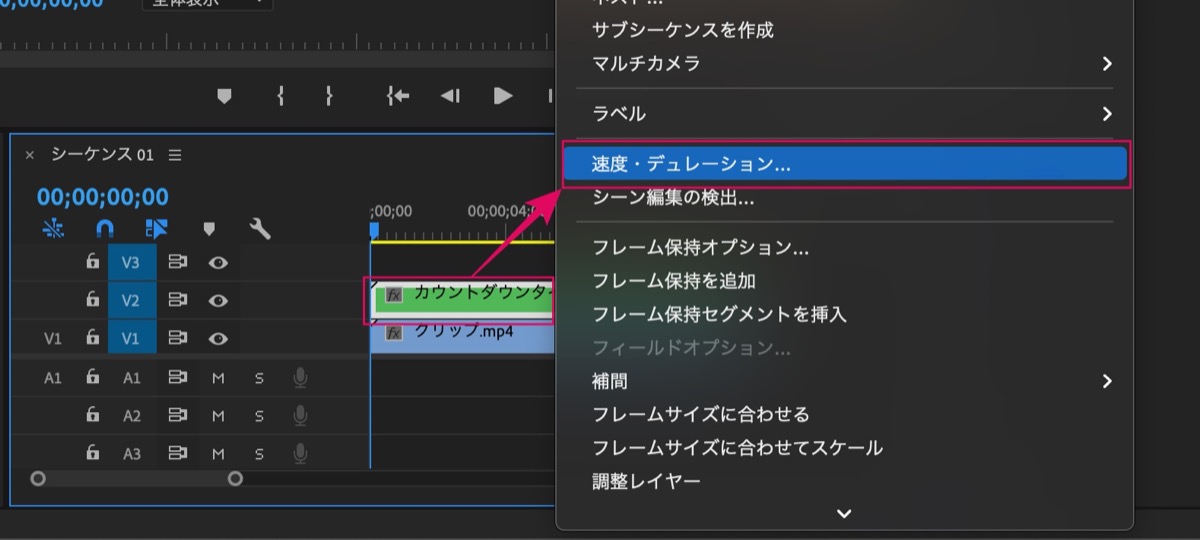Click the V1 source patching indicator
1200x540 pixels.
[x=53, y=338]
